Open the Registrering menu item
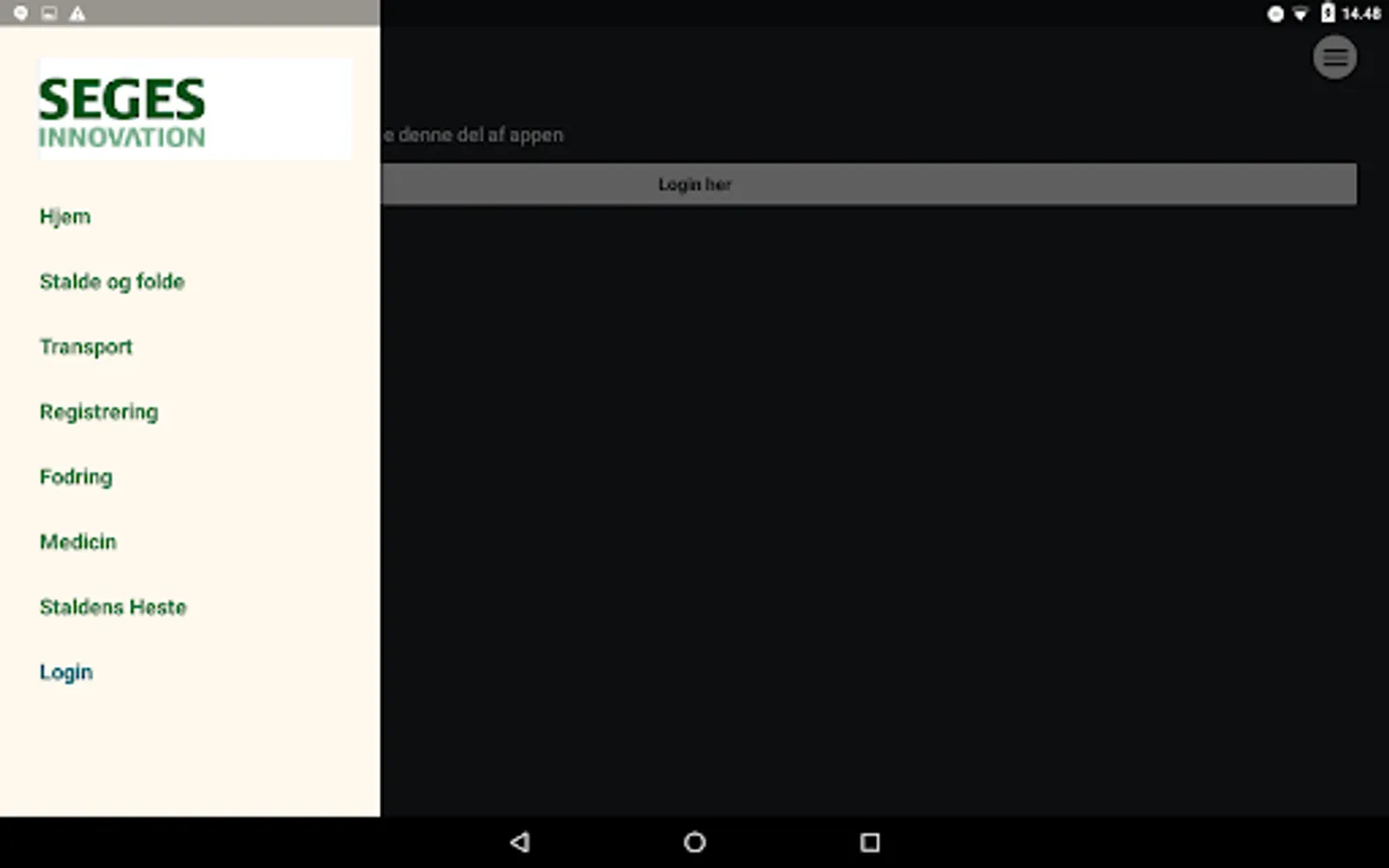1389x868 pixels. [x=98, y=413]
